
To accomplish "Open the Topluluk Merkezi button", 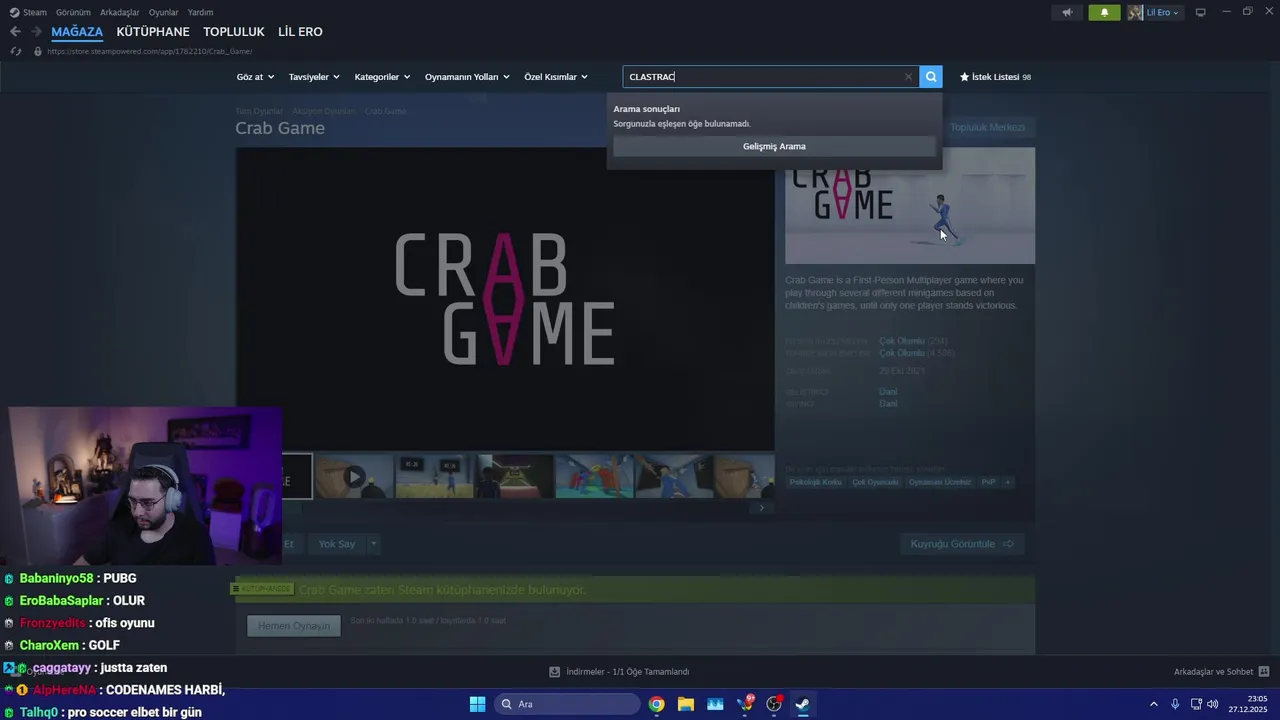I will [987, 127].
